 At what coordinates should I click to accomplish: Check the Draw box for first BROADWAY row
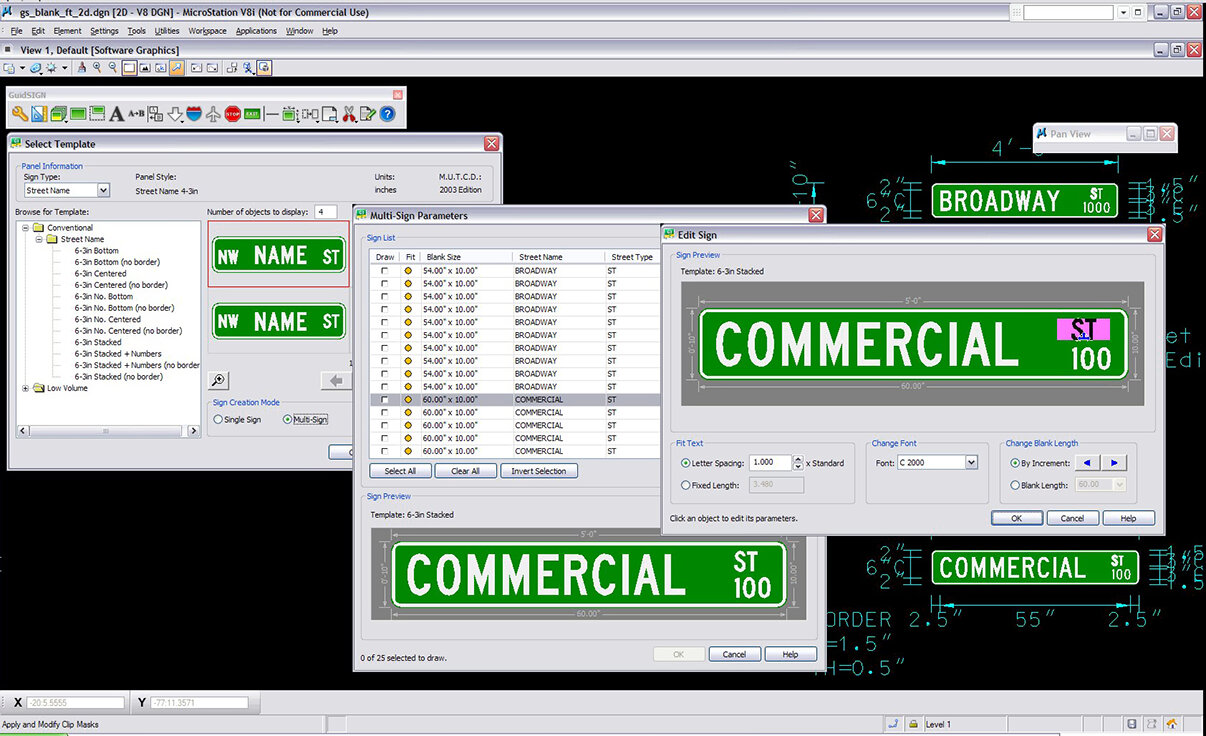[x=385, y=271]
